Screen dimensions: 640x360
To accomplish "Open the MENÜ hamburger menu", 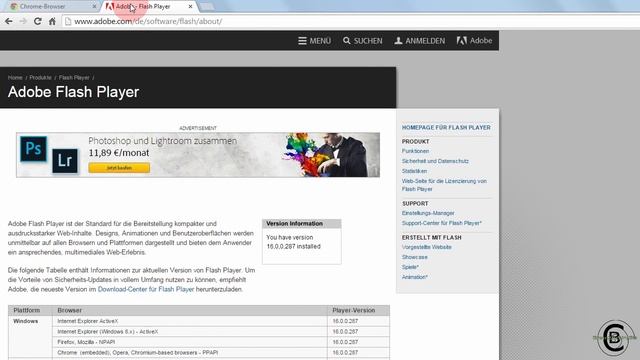I will coord(314,41).
